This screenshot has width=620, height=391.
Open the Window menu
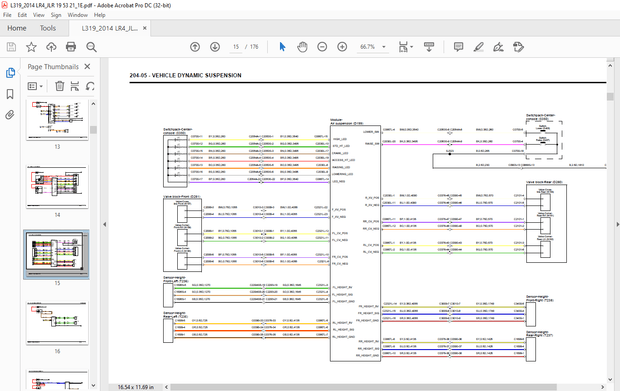(x=78, y=15)
